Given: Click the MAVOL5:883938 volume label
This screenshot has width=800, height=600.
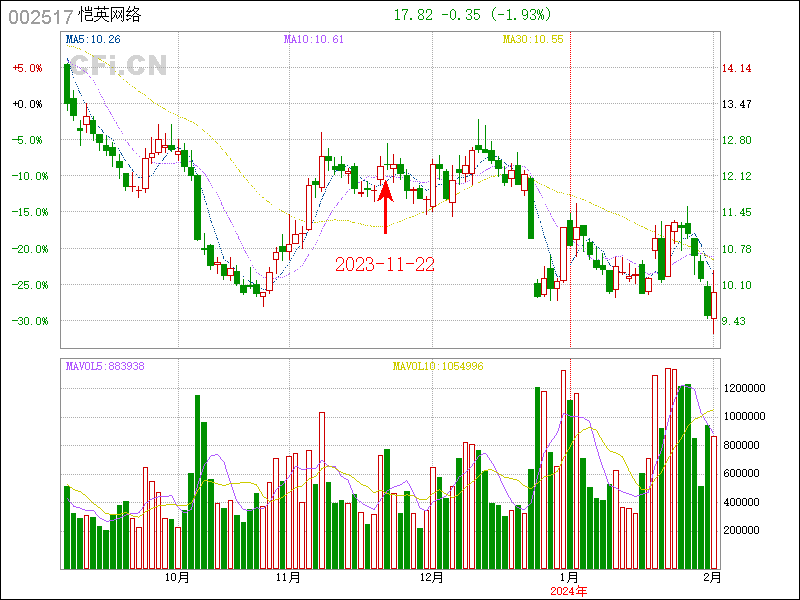Looking at the screenshot, I should point(105,366).
